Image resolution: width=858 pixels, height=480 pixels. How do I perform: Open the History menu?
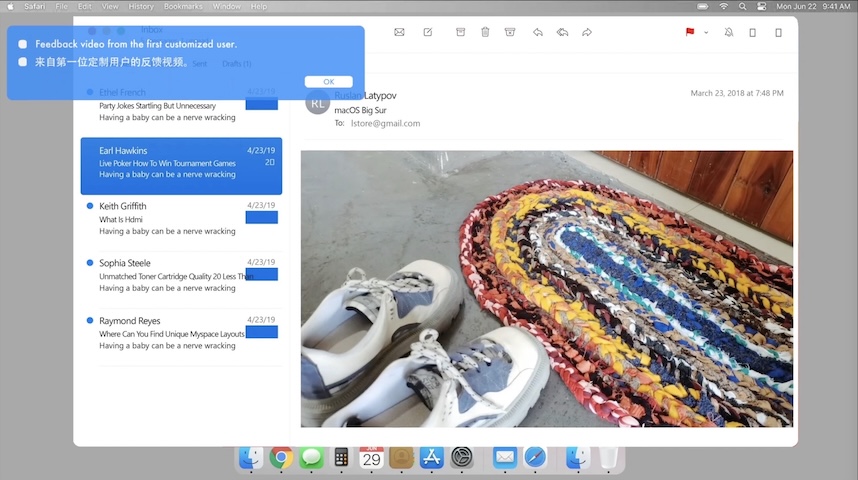141,7
